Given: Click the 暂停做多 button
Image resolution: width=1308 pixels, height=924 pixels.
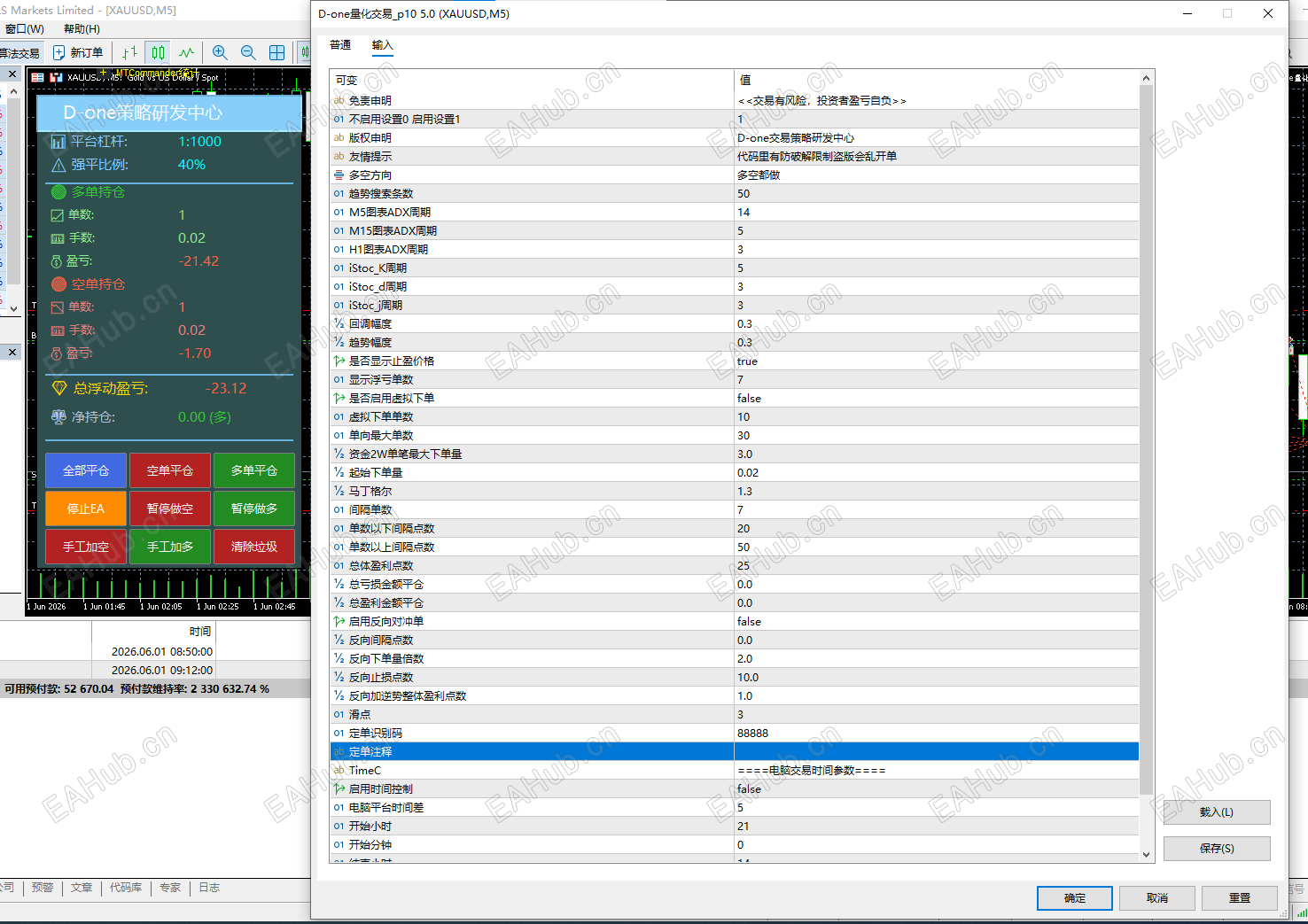Looking at the screenshot, I should click(254, 509).
